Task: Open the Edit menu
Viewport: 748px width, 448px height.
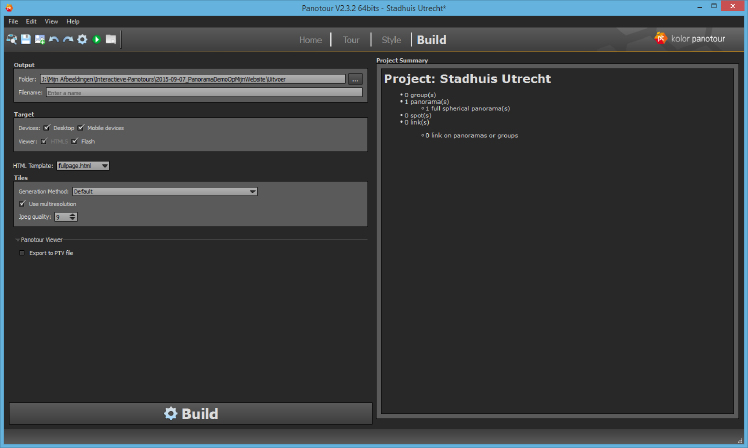Action: point(31,21)
